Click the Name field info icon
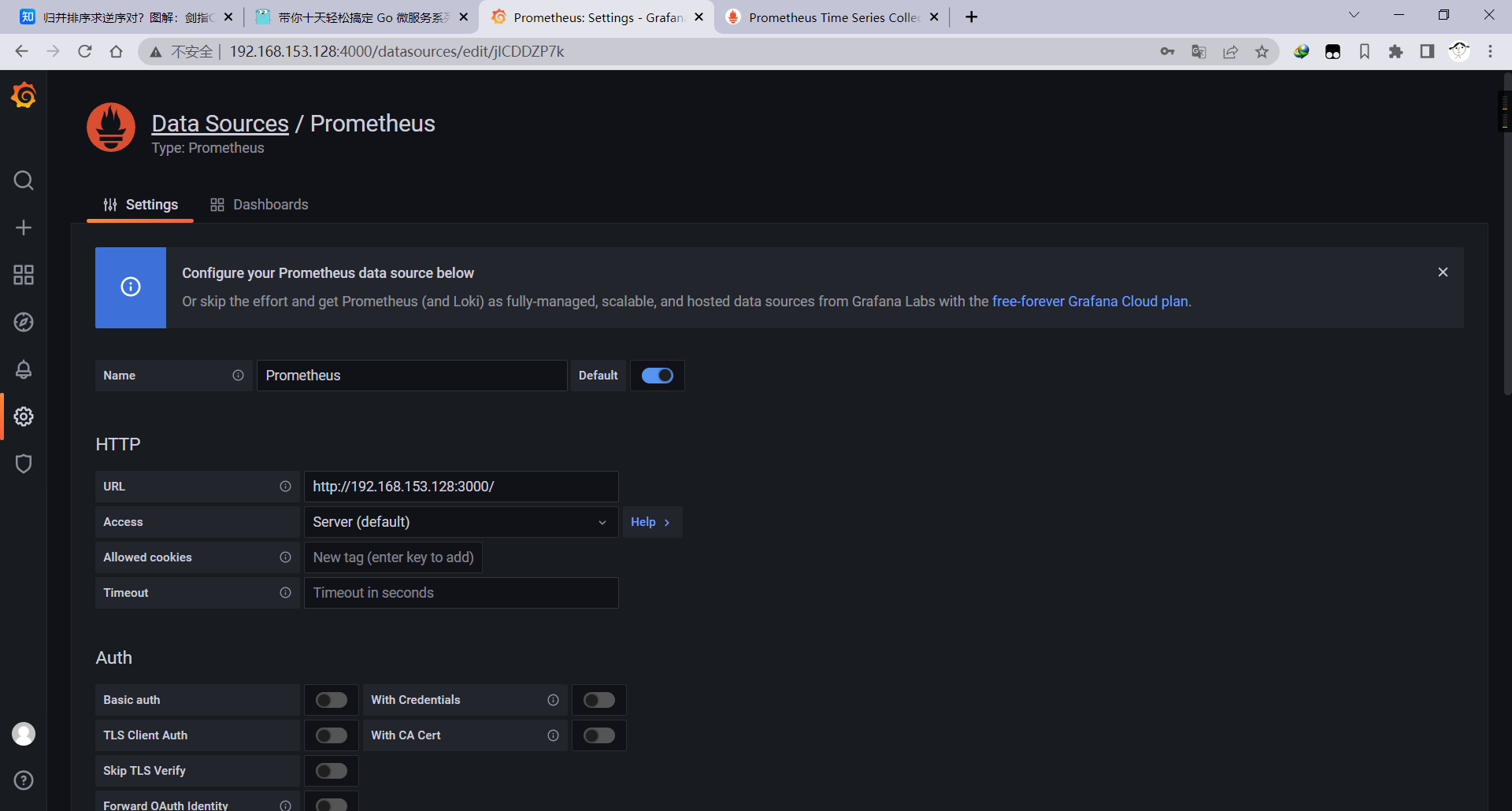 click(x=238, y=376)
